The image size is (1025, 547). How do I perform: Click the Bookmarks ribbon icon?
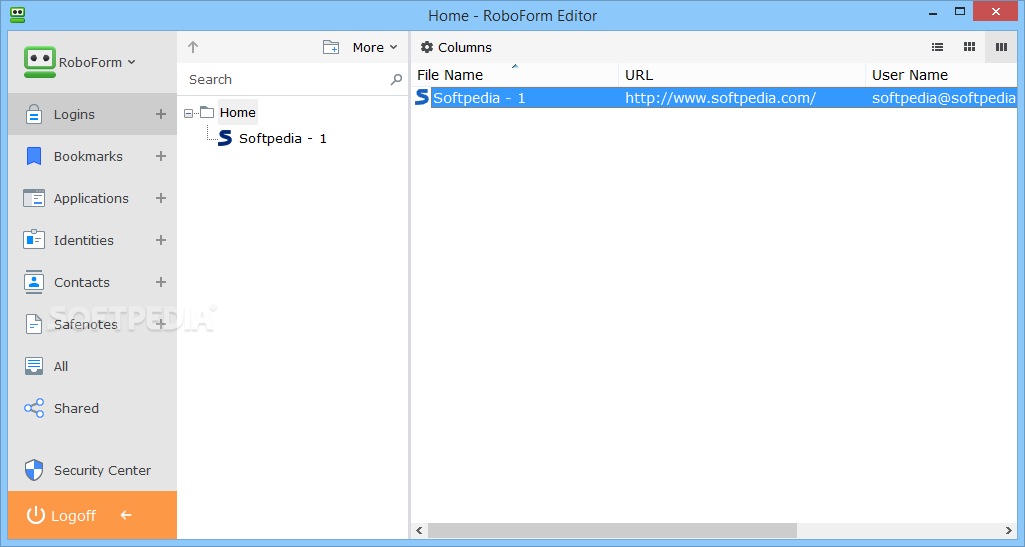pyautogui.click(x=33, y=156)
